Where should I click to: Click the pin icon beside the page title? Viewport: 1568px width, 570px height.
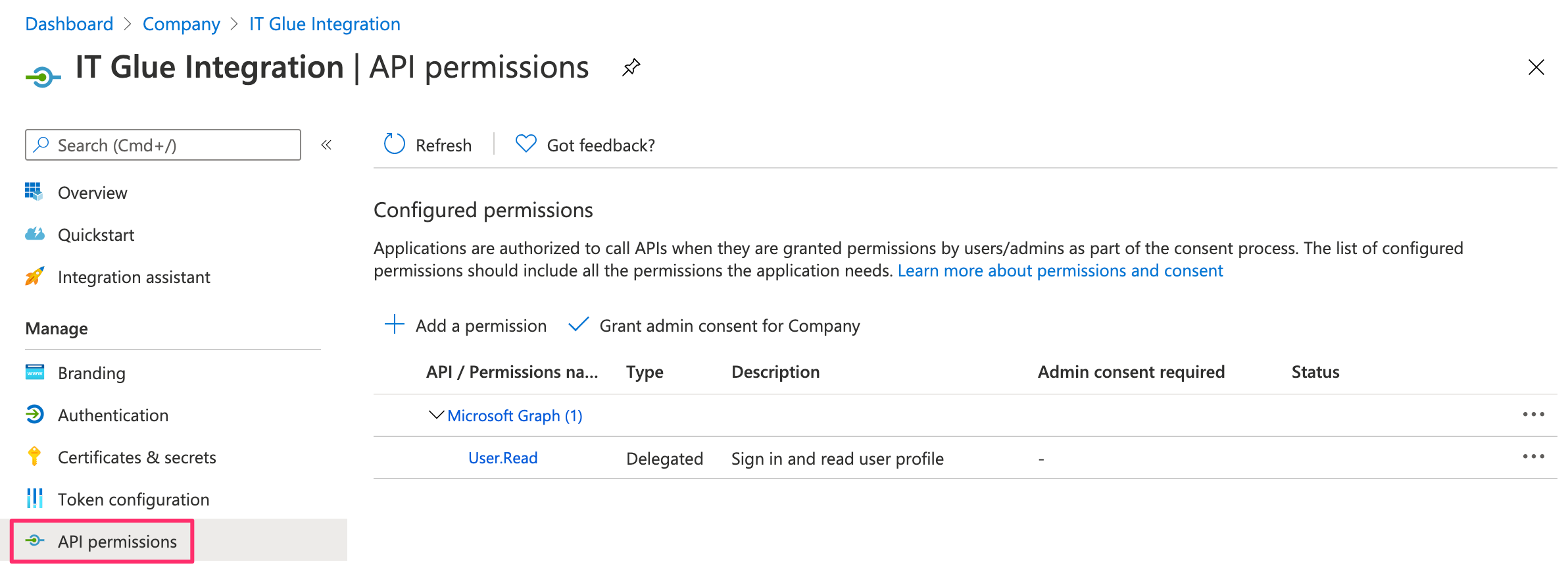tap(631, 67)
